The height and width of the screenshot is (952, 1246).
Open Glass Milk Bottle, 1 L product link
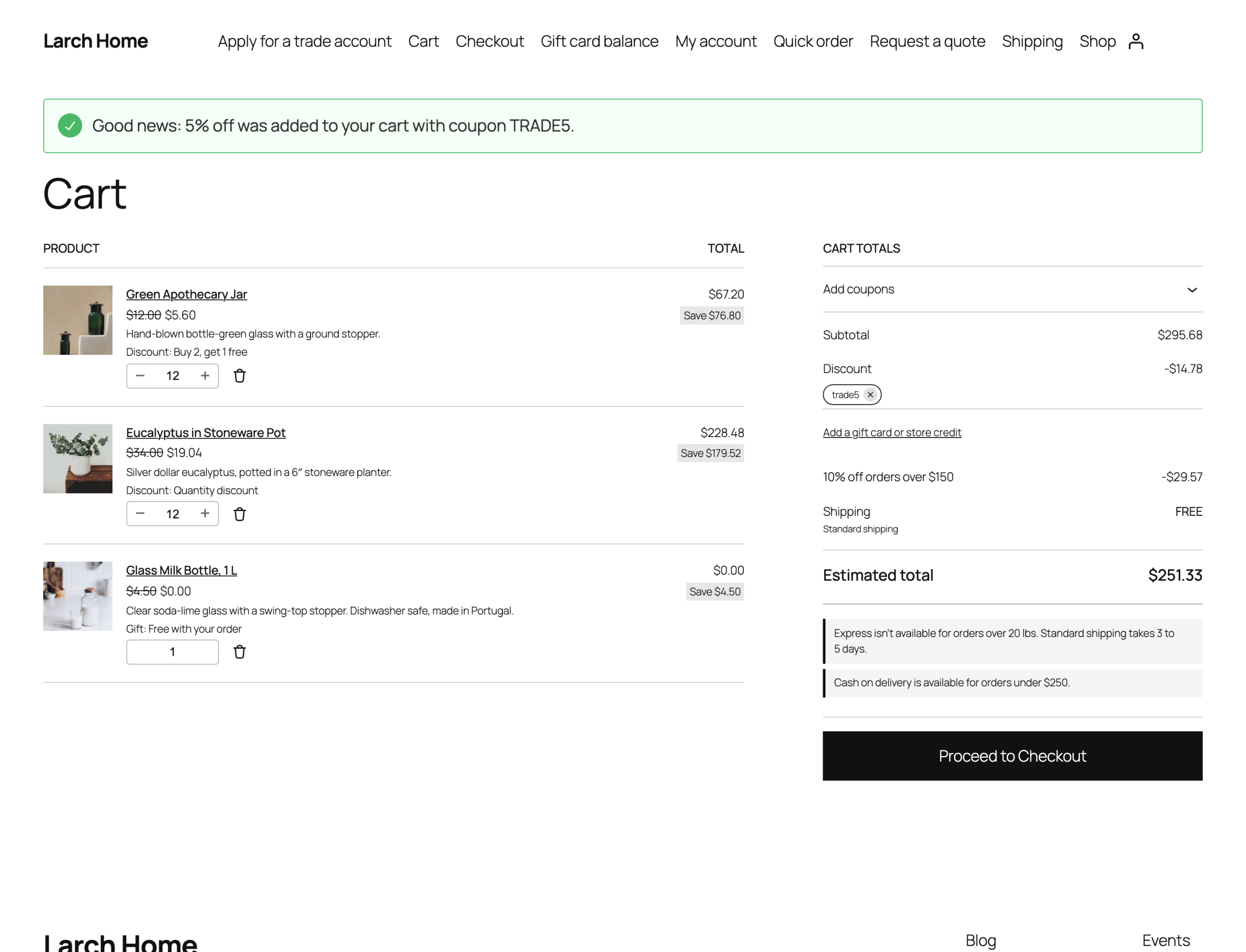(182, 570)
